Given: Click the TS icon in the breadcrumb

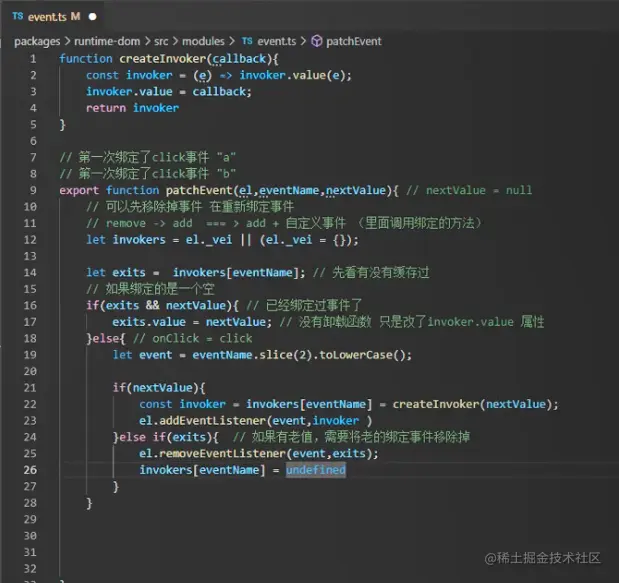Looking at the screenshot, I should [x=247, y=41].
